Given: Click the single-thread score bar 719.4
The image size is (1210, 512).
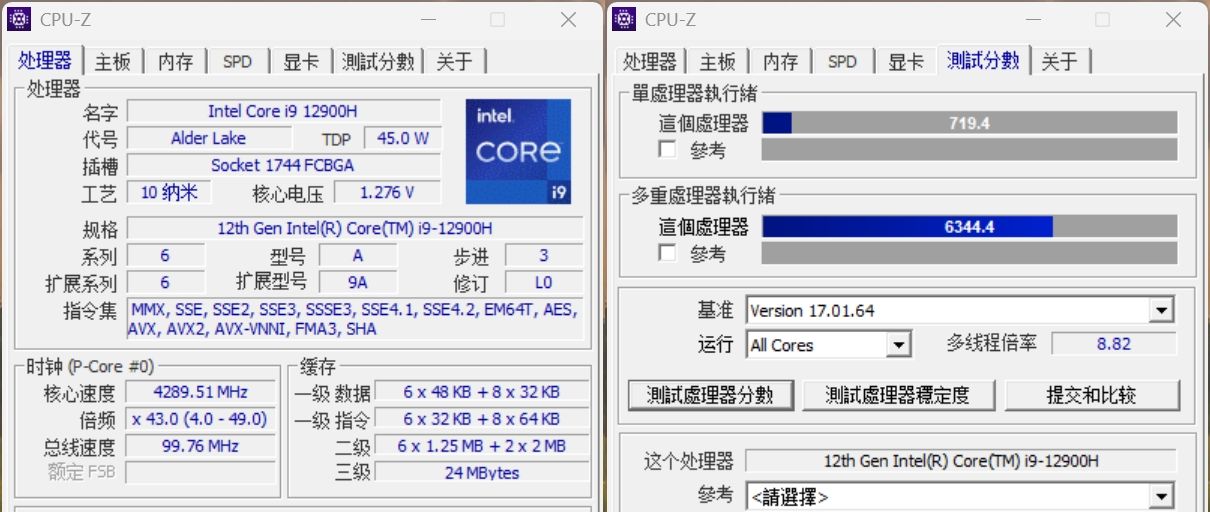Looking at the screenshot, I should 969,123.
